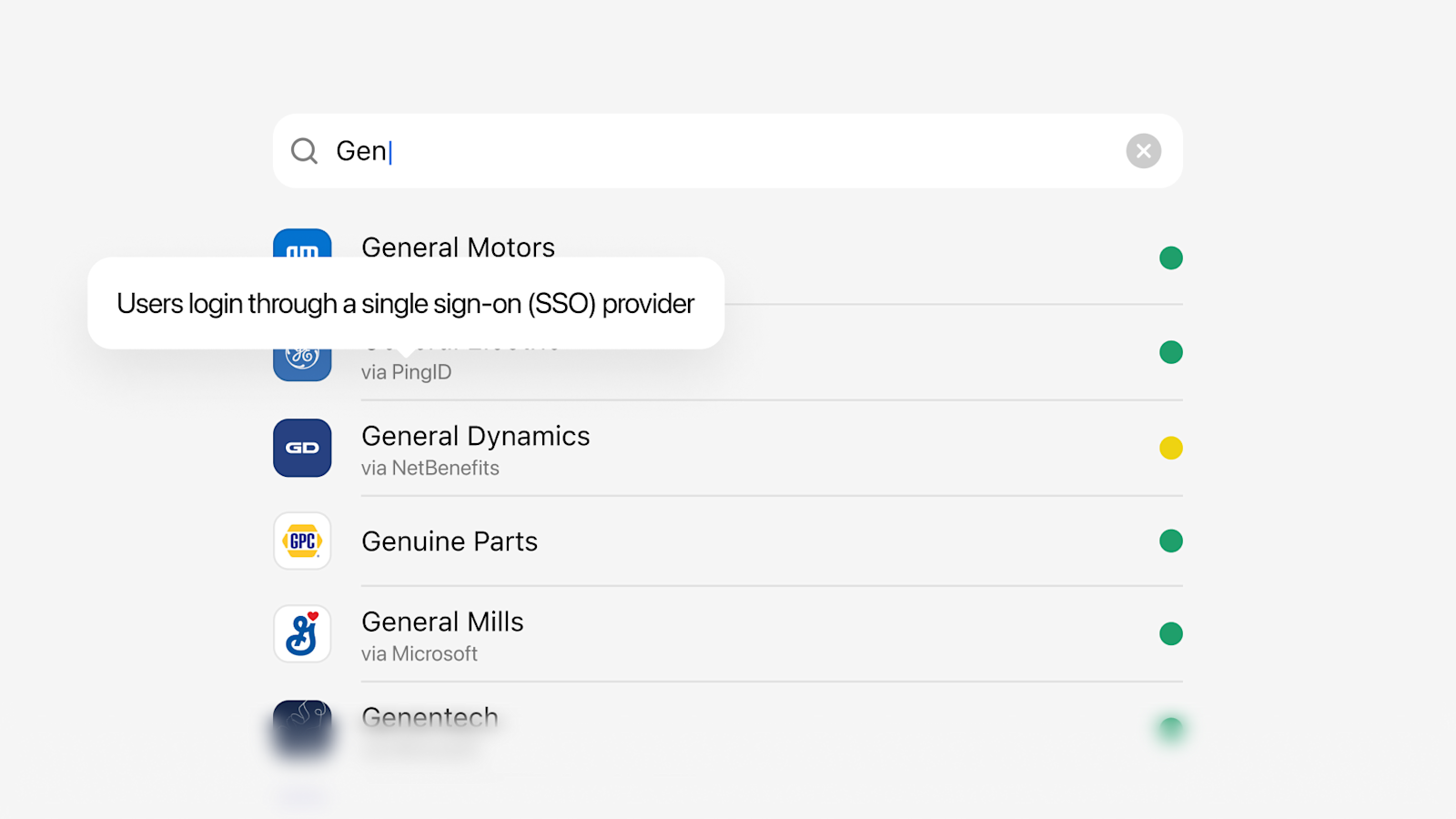Select the Genuine Parts company name

[x=450, y=541]
